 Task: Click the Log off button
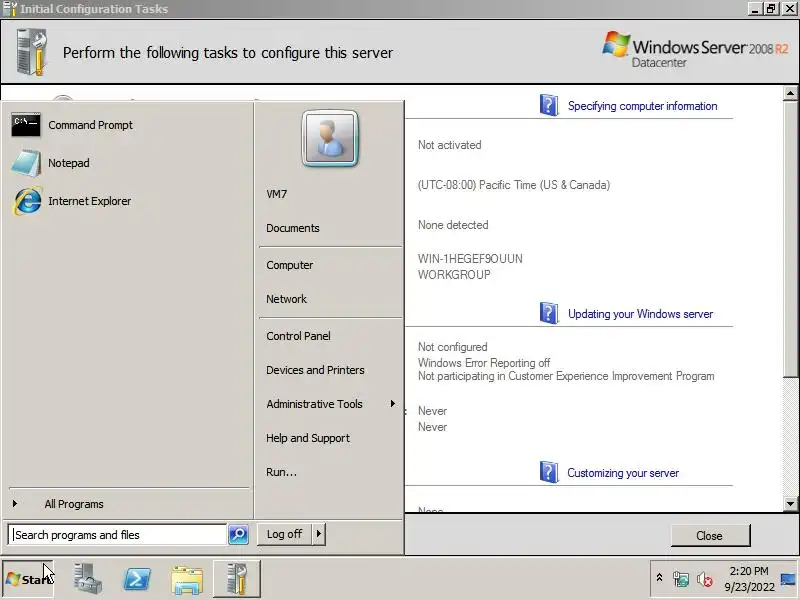click(284, 534)
